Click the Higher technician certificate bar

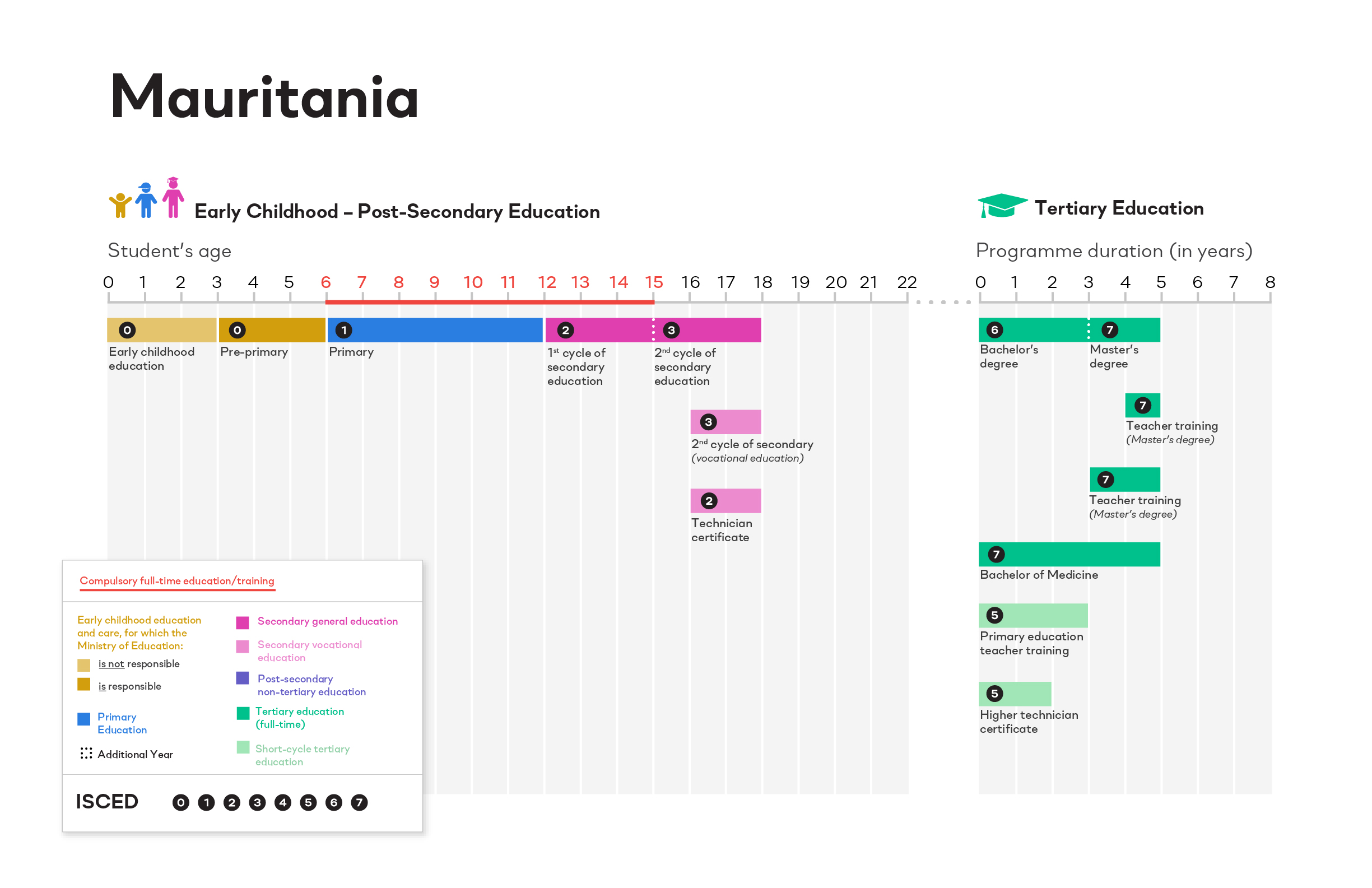click(x=1015, y=694)
